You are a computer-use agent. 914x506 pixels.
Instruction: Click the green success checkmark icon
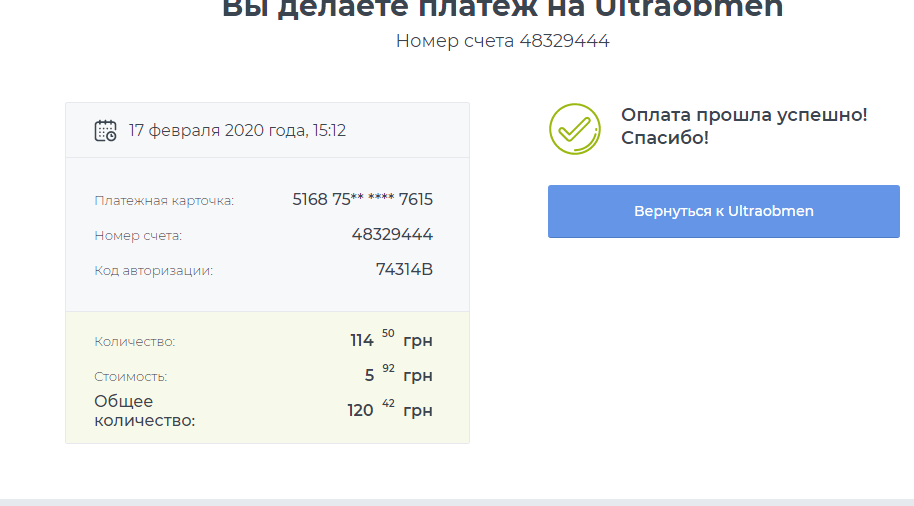pos(575,129)
